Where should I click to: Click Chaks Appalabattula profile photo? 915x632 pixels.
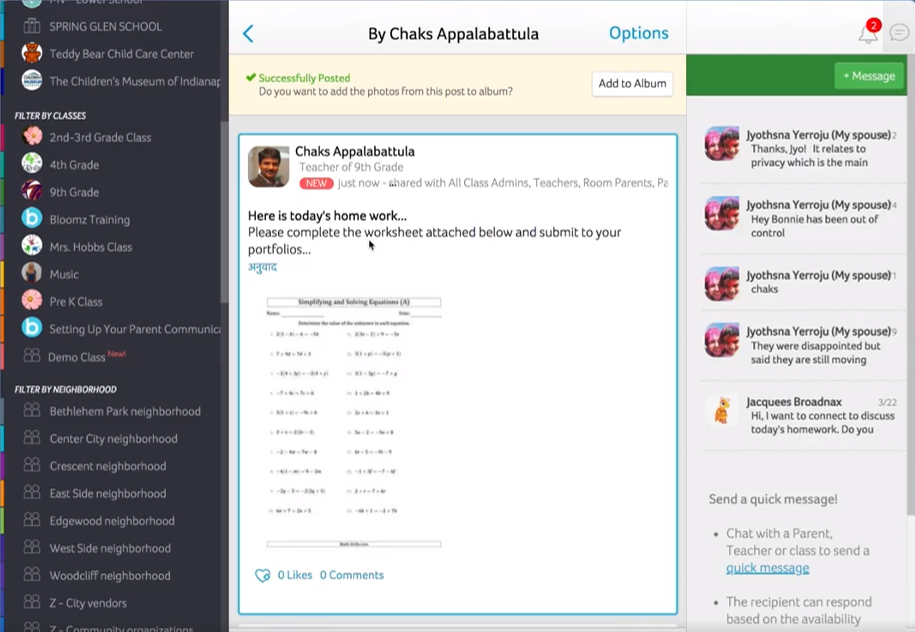point(268,167)
